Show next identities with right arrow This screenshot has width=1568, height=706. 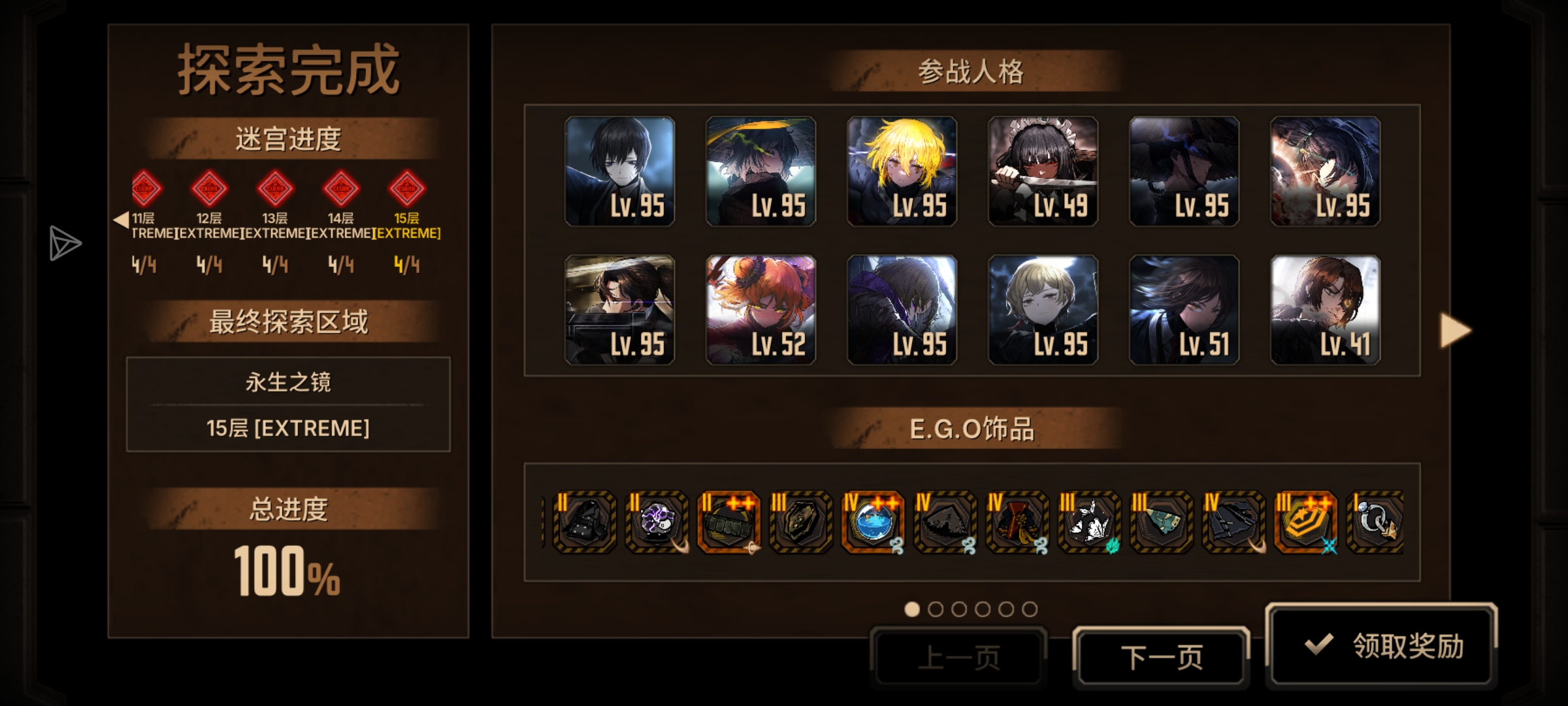pyautogui.click(x=1456, y=330)
